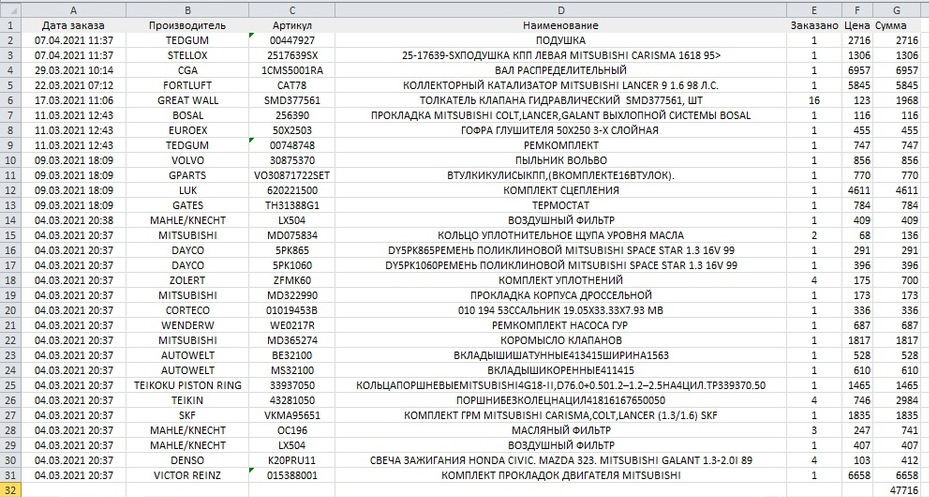
Task: Select the 'КОМПЛЕКТ УПЛОТНЕНИЙ' name cell
Action: point(561,281)
